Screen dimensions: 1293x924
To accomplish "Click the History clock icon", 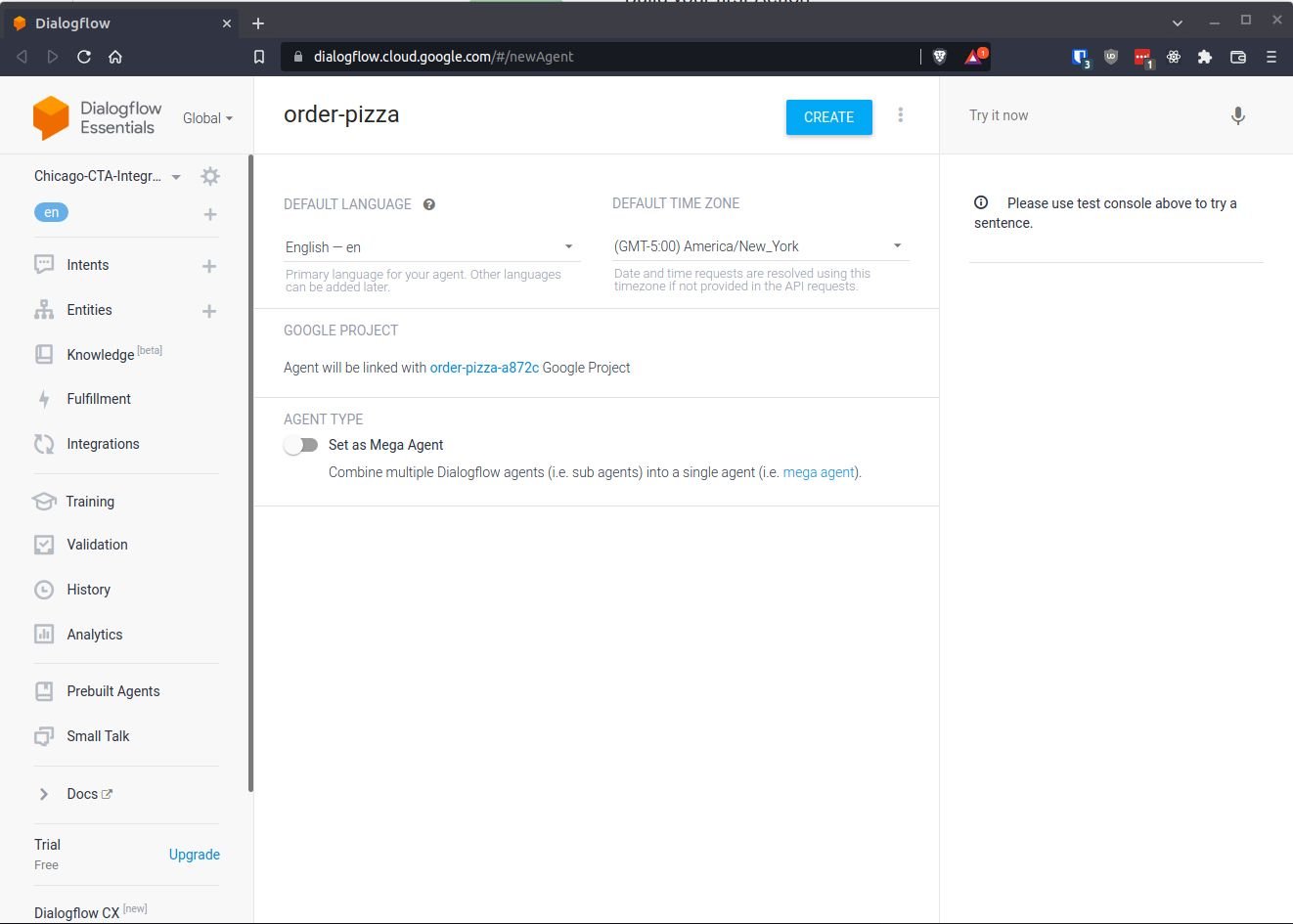I will click(x=44, y=590).
